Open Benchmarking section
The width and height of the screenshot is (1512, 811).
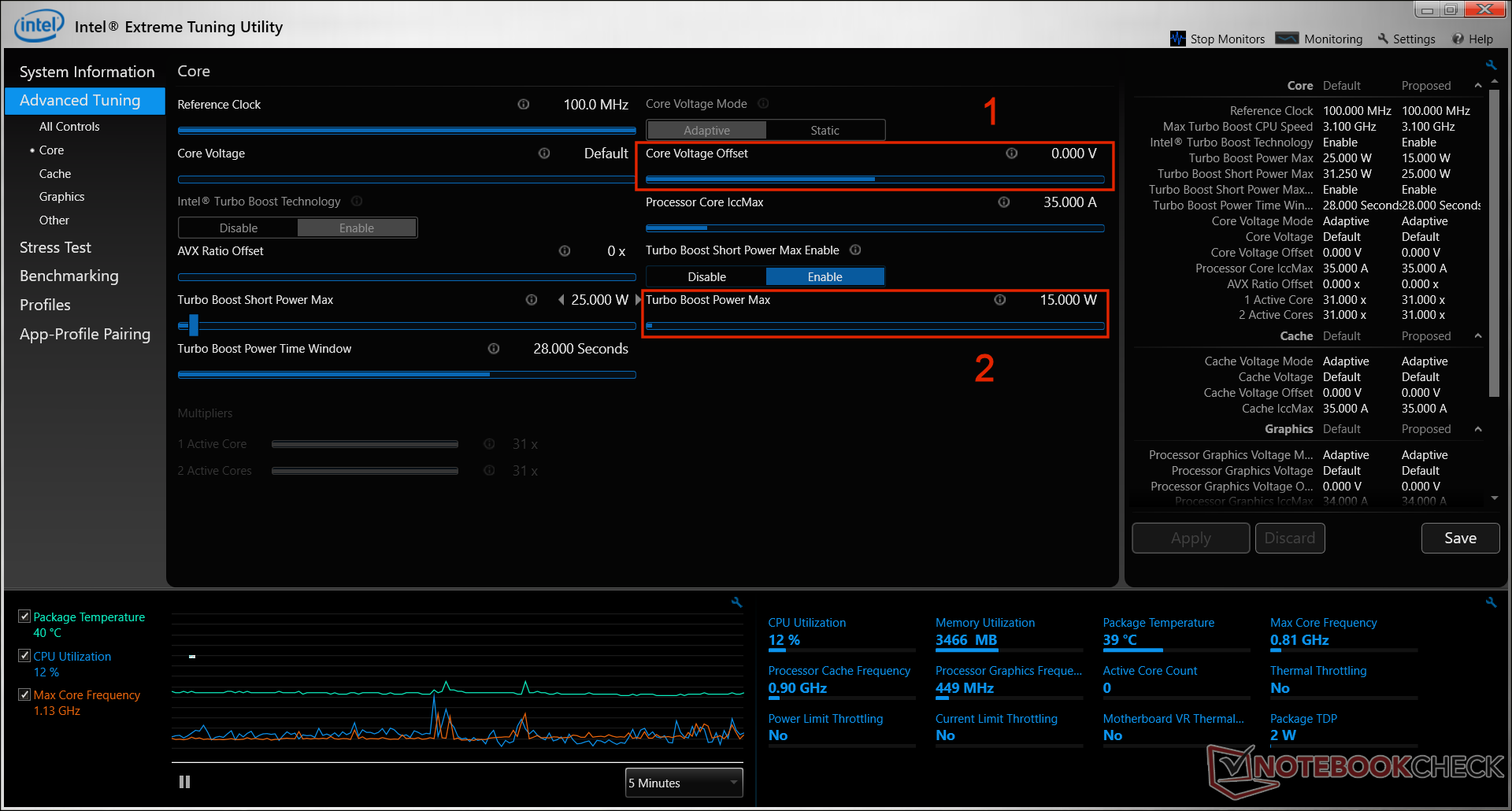click(x=69, y=276)
